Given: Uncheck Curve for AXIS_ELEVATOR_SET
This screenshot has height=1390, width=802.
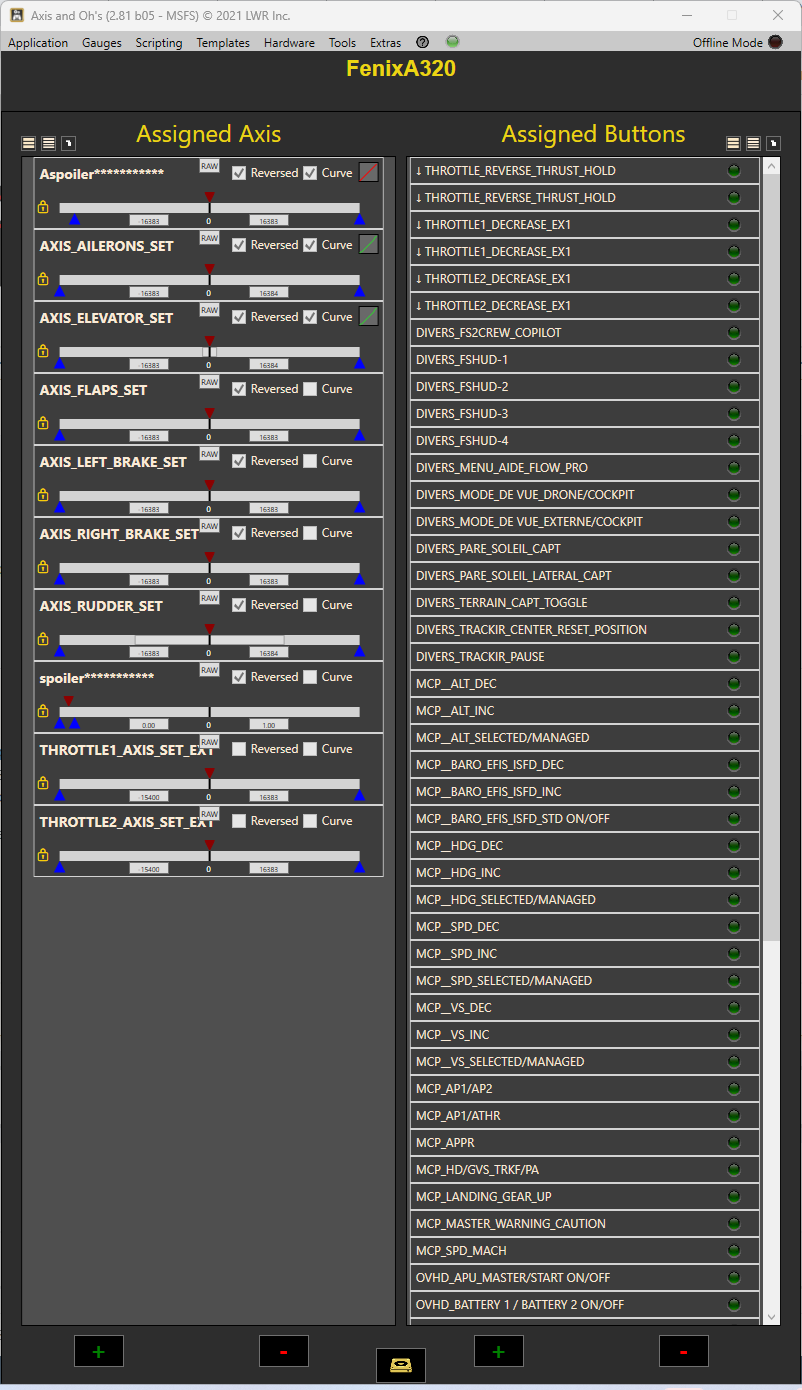Looking at the screenshot, I should click(x=310, y=316).
